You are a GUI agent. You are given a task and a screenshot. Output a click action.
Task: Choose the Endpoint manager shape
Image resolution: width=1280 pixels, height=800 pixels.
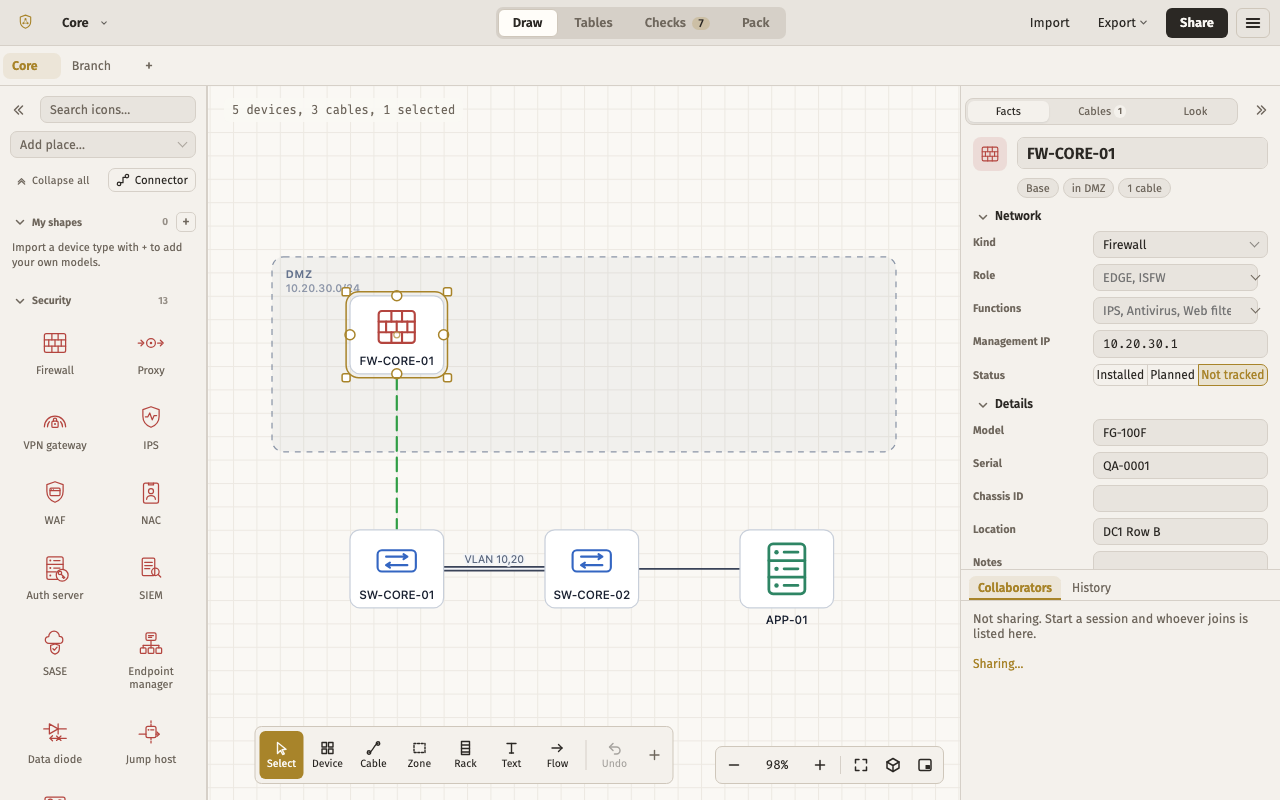click(151, 661)
